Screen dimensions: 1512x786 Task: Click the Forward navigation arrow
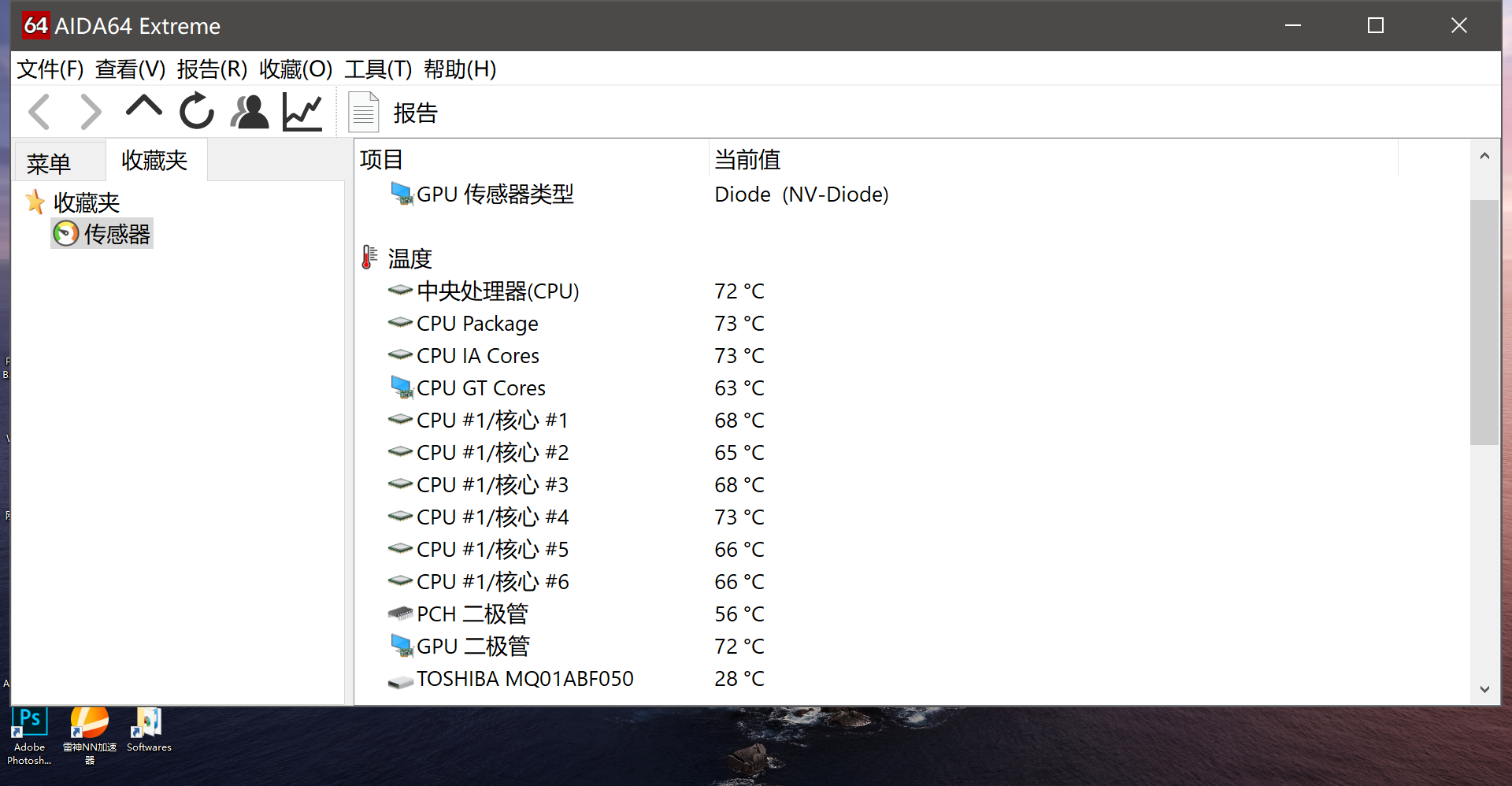tap(91, 112)
